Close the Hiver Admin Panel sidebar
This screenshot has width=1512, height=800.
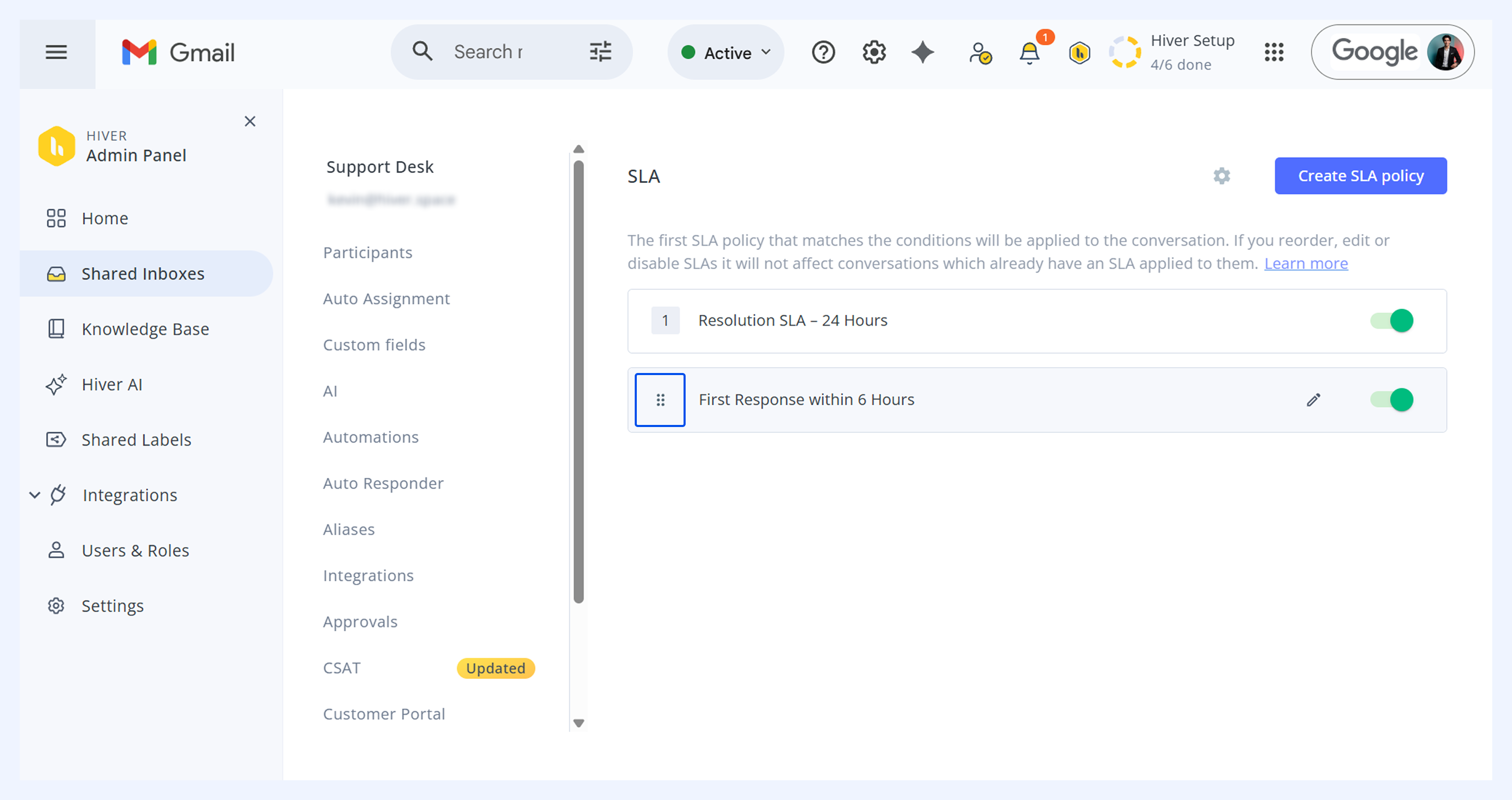(x=250, y=122)
